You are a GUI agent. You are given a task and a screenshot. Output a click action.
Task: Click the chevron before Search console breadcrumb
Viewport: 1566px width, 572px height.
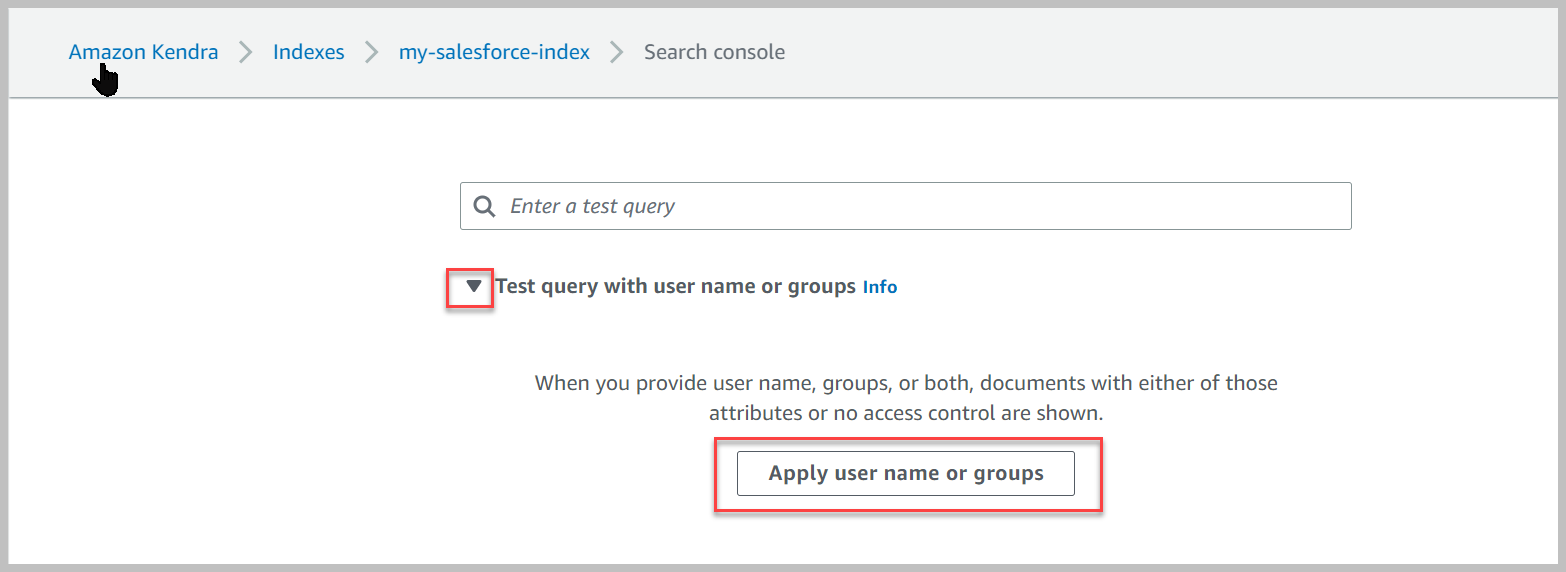pos(617,52)
